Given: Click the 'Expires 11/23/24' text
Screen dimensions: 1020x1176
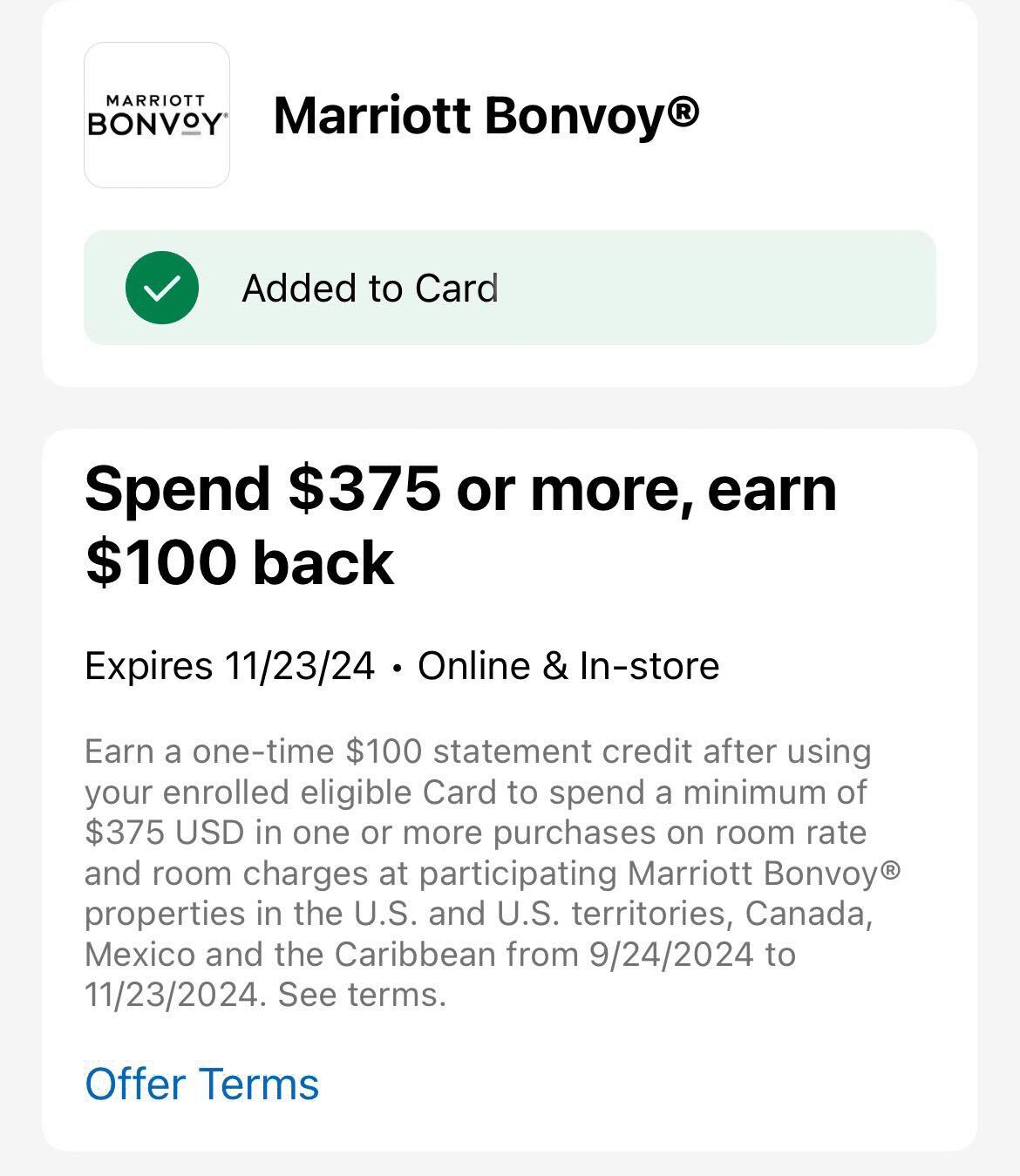Looking at the screenshot, I should point(229,666).
